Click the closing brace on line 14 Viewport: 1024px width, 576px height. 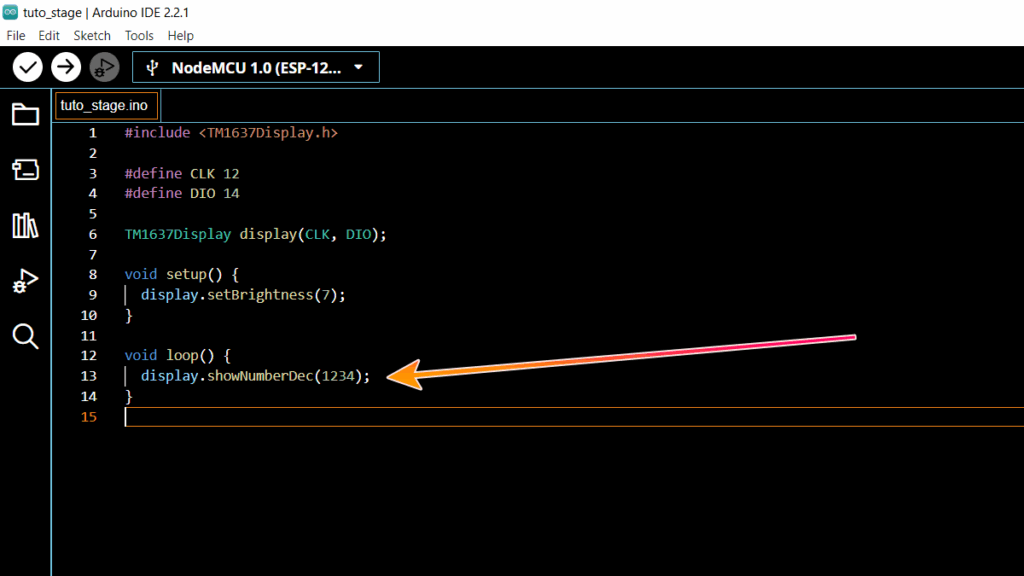point(129,396)
